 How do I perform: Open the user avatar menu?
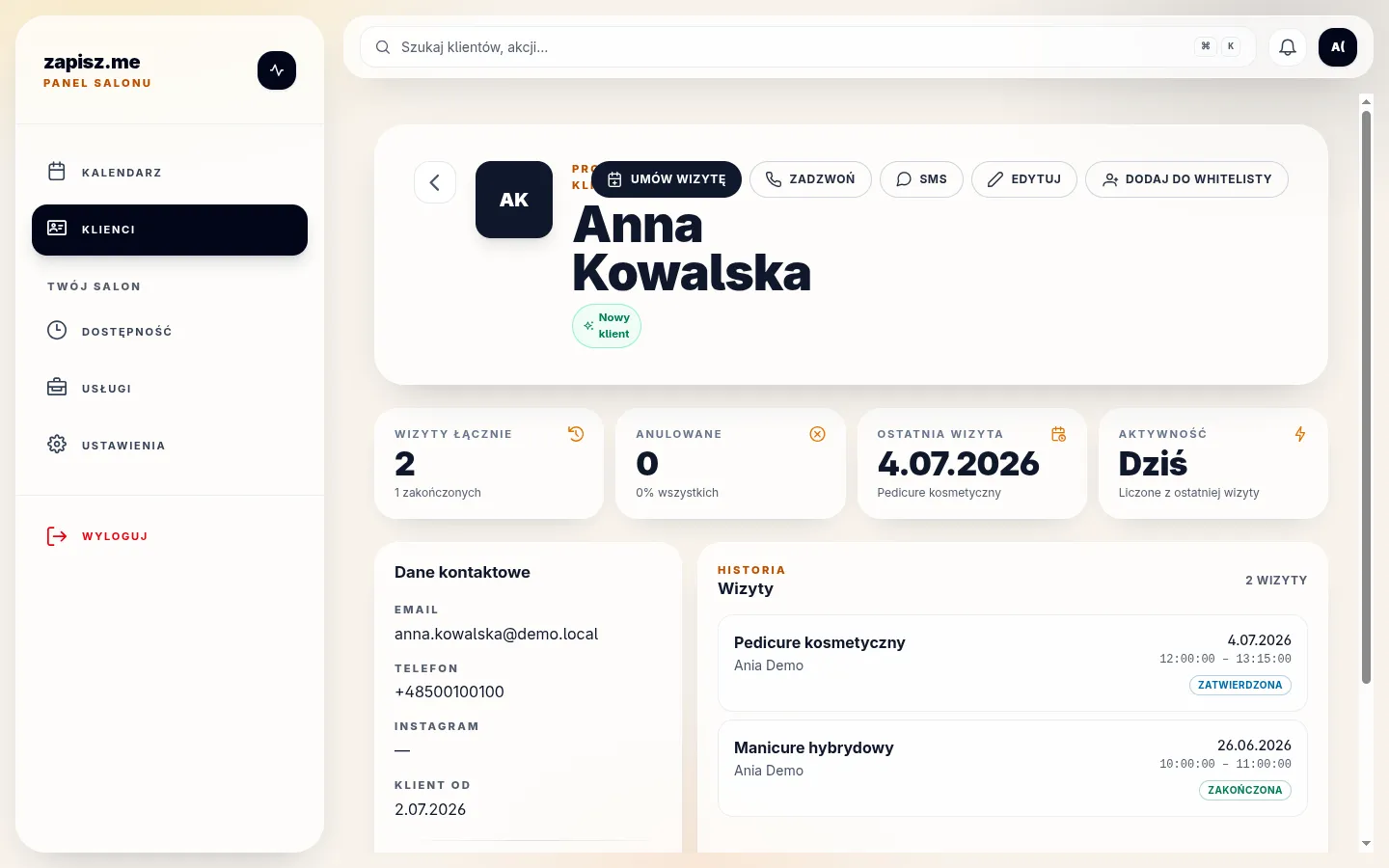point(1338,47)
